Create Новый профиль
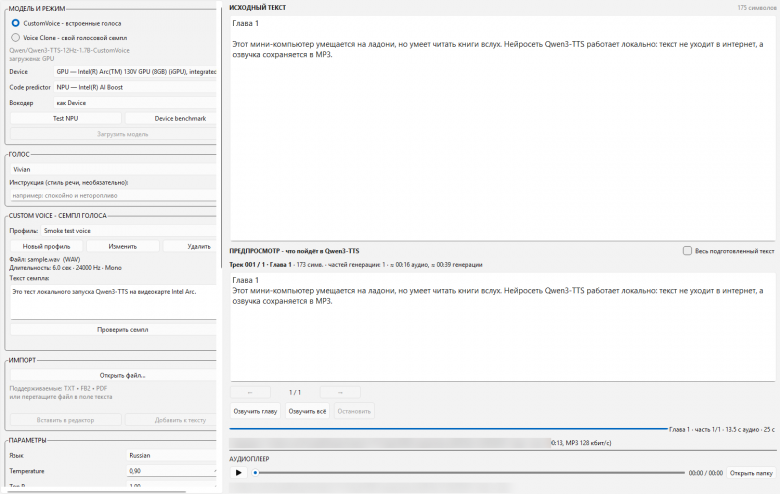The image size is (780, 494). (47, 246)
